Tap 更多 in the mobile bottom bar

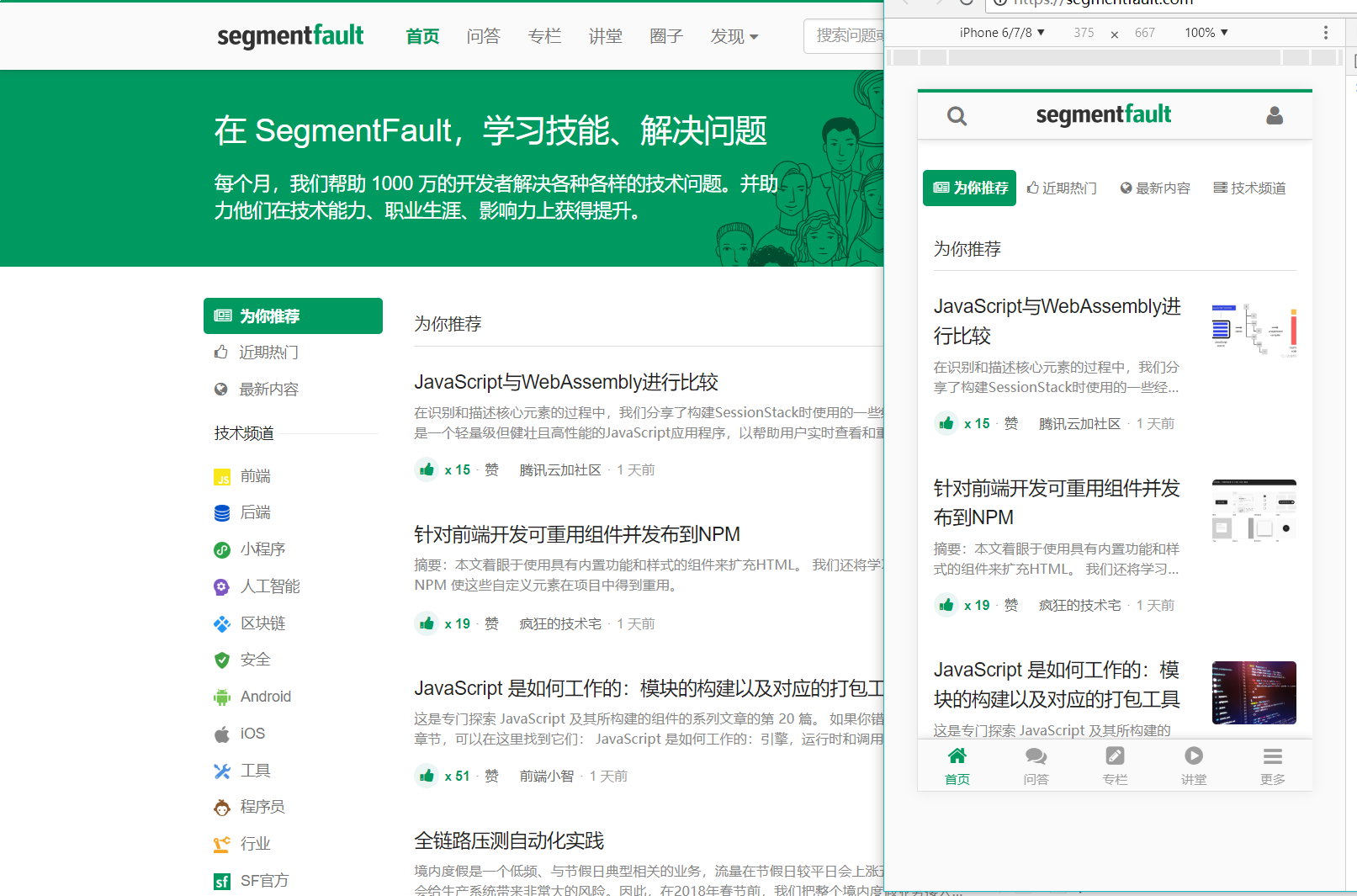pos(1273,766)
